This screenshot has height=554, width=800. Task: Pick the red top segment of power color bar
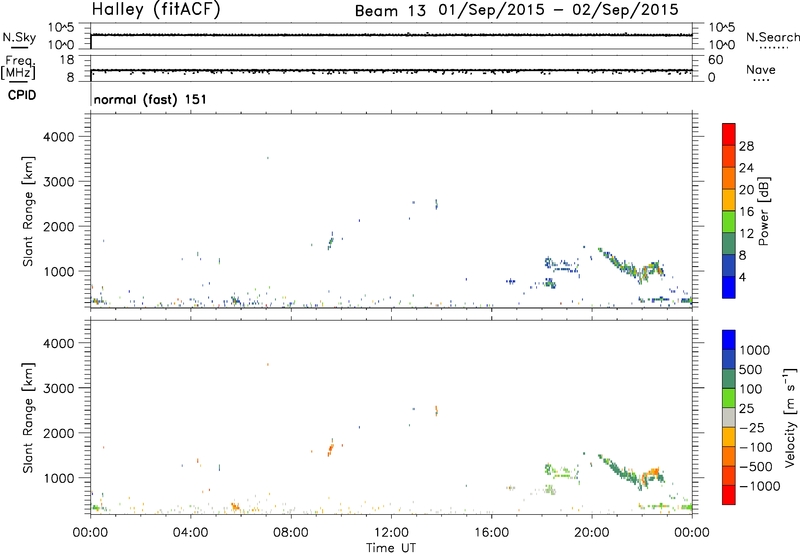coord(729,135)
